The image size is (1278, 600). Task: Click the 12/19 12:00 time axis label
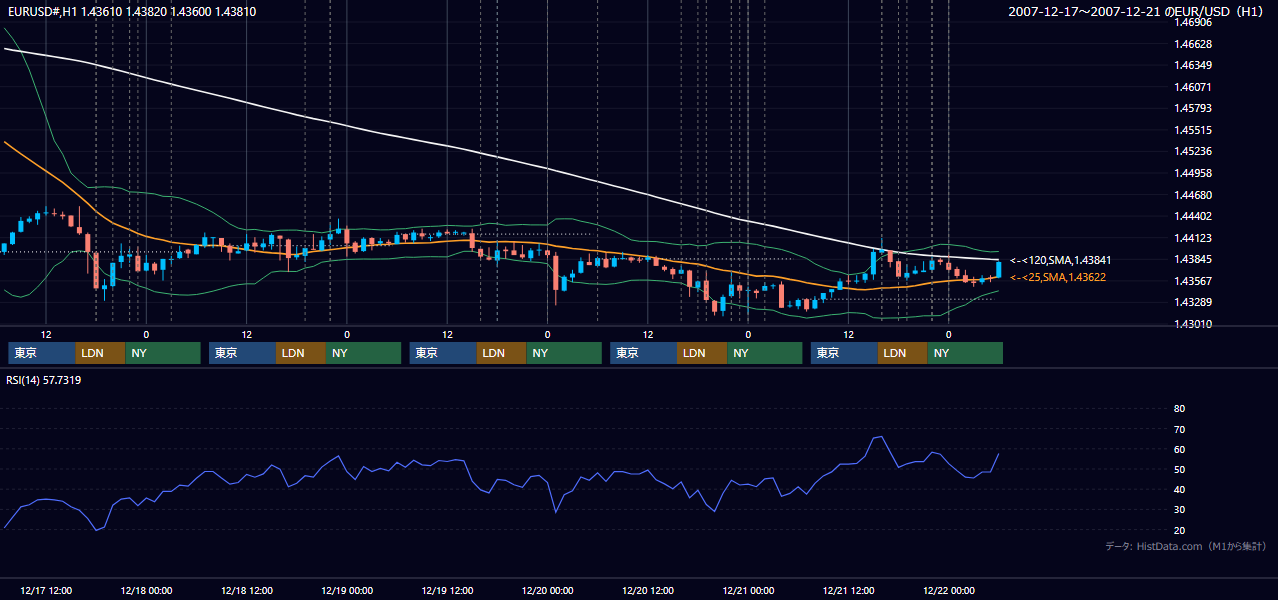447,590
